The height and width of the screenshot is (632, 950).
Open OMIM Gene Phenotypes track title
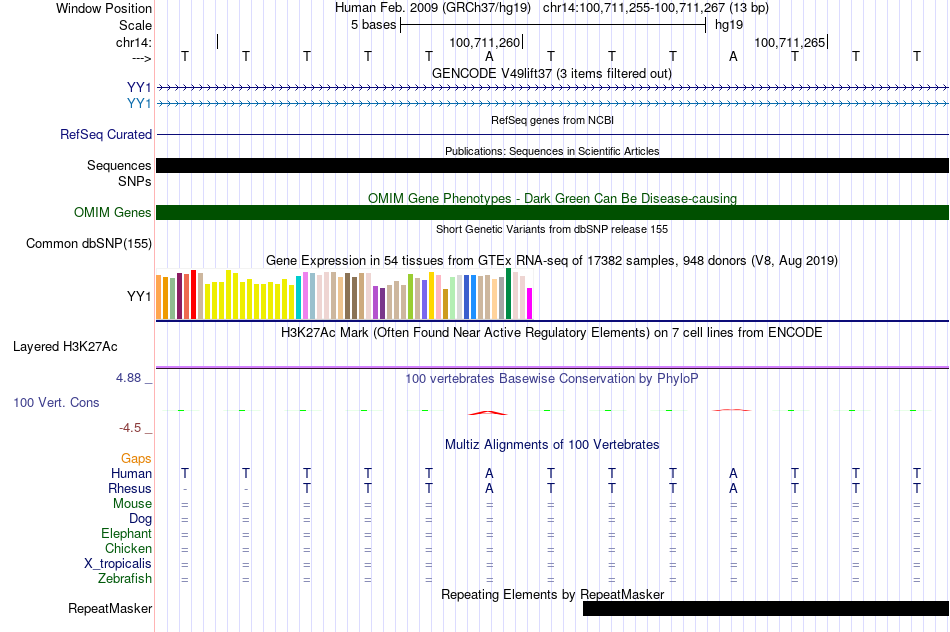click(552, 199)
